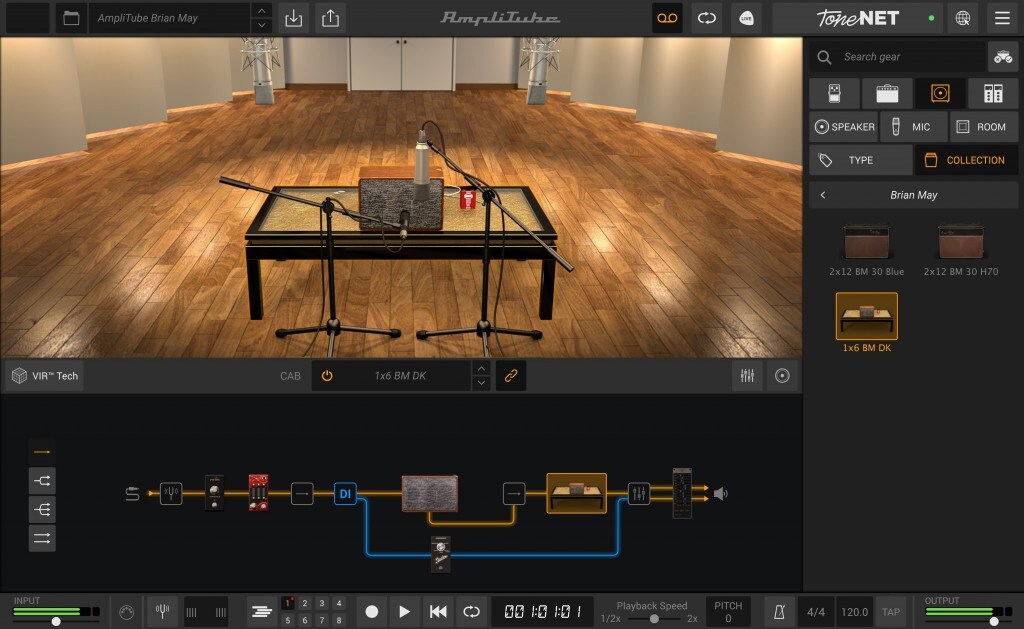Toggle the amp-cab link icon
This screenshot has width=1024, height=629.
click(x=511, y=376)
